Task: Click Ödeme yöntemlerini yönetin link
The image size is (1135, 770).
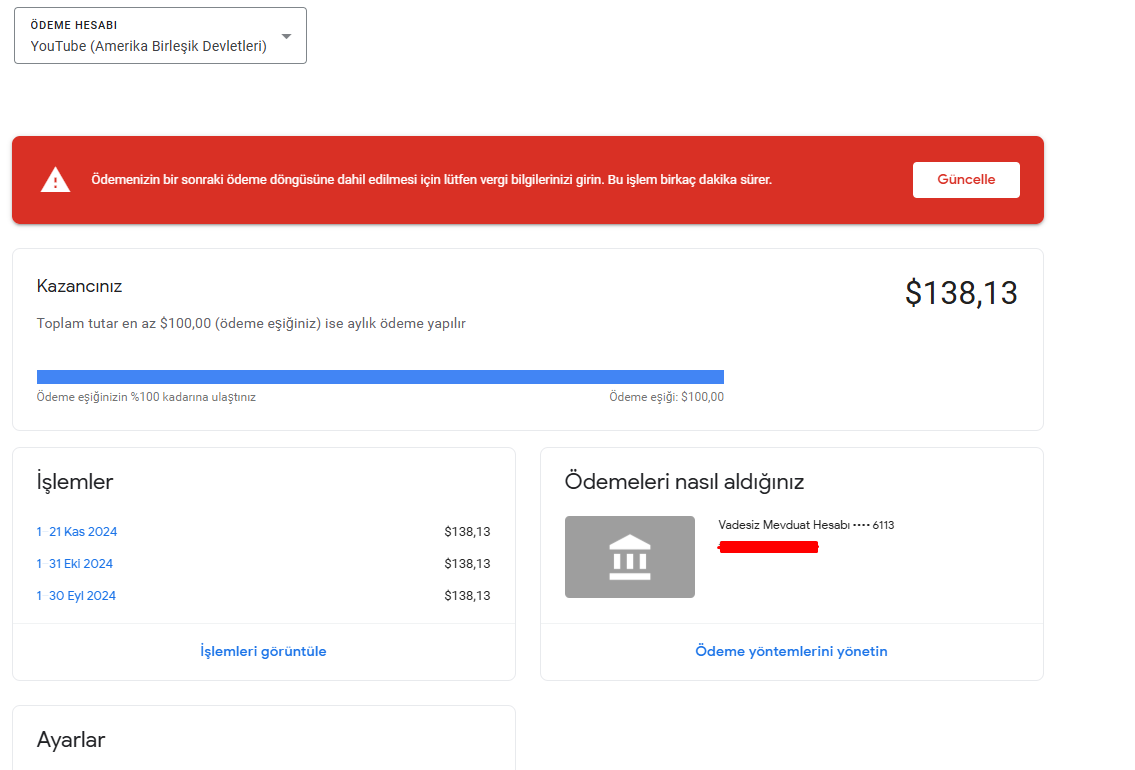Action: (791, 651)
